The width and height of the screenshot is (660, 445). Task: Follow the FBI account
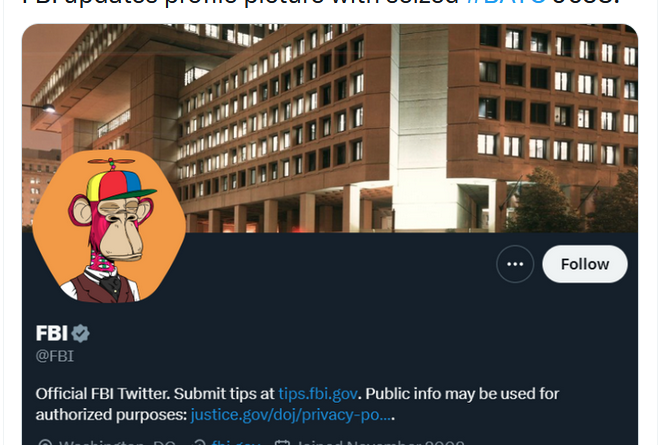coord(584,264)
